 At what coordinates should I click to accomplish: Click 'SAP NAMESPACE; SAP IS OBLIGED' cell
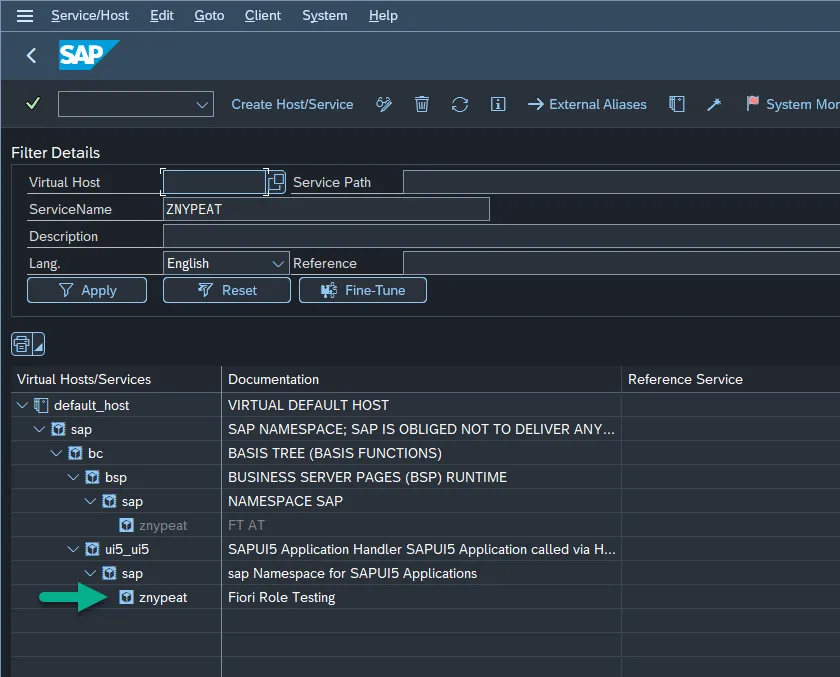click(421, 429)
